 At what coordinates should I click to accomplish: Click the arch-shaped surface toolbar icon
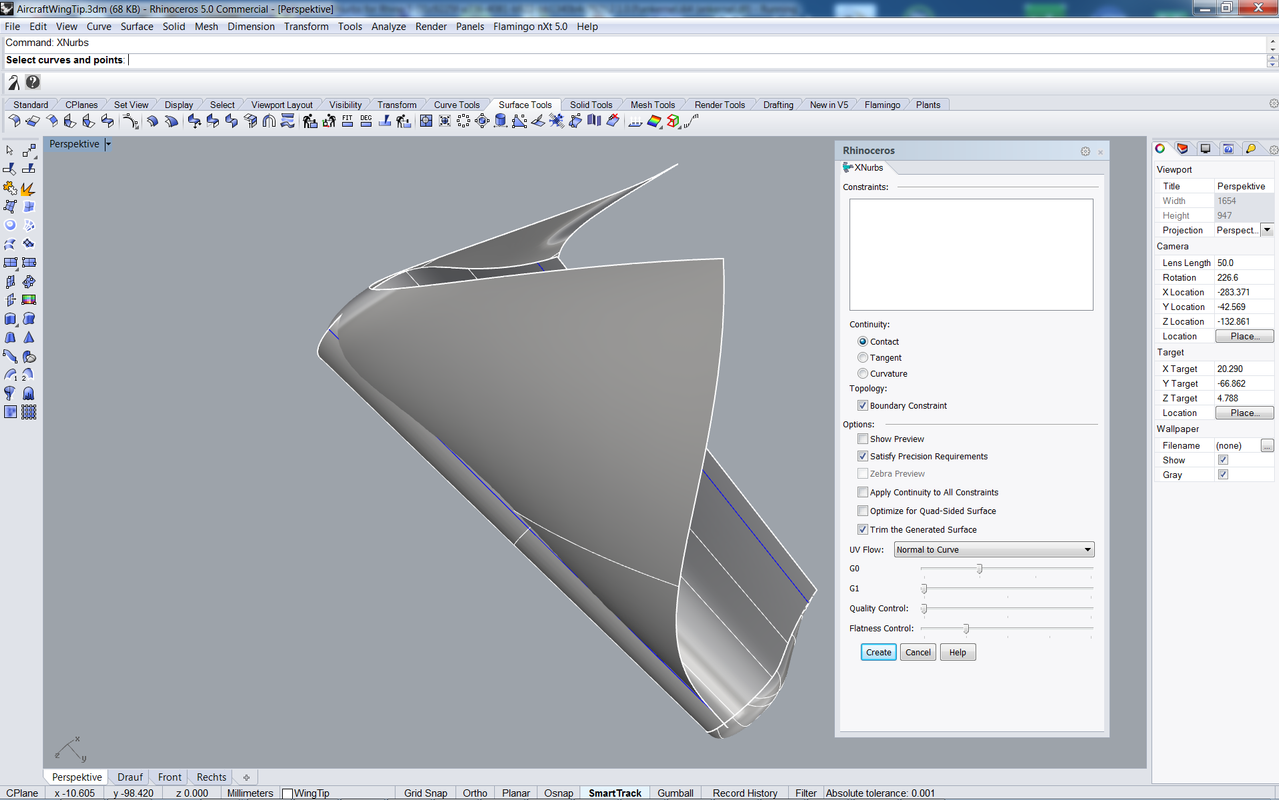tap(269, 120)
